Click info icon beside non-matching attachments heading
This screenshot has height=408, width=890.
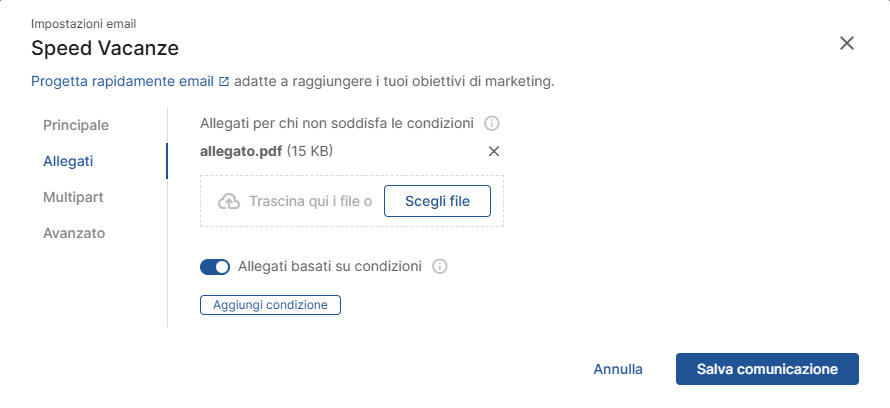click(x=491, y=125)
